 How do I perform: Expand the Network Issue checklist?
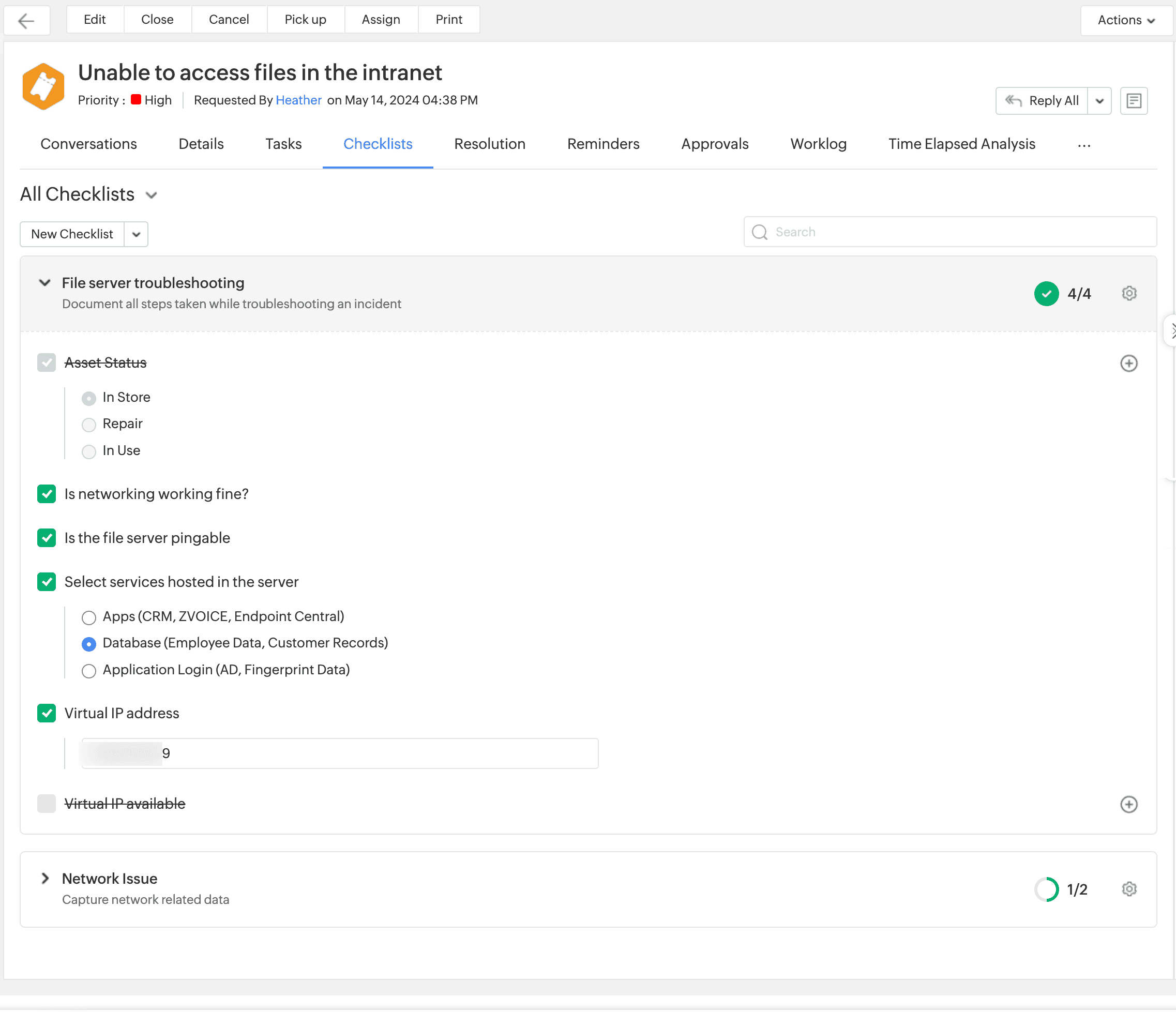(x=45, y=878)
